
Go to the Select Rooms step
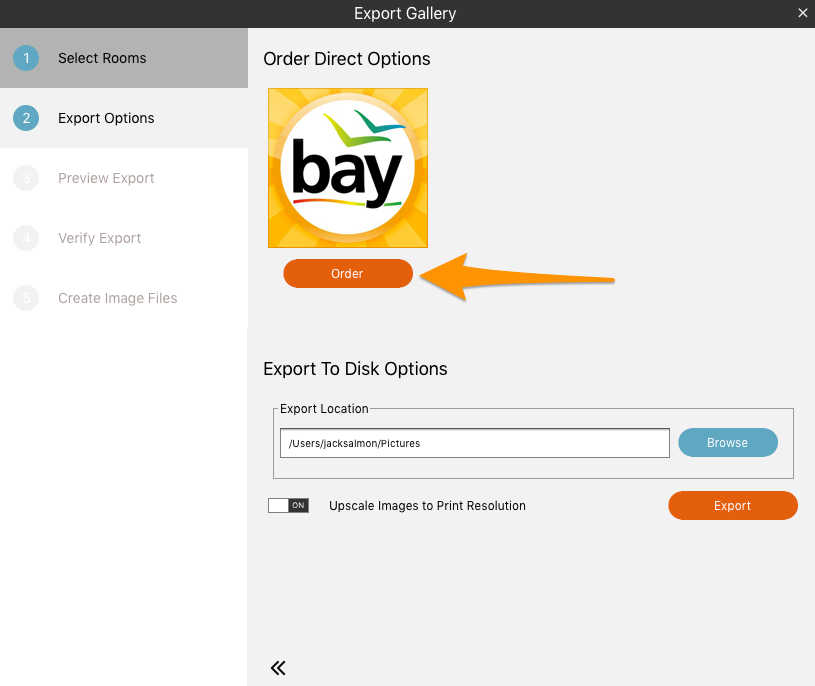click(124, 58)
